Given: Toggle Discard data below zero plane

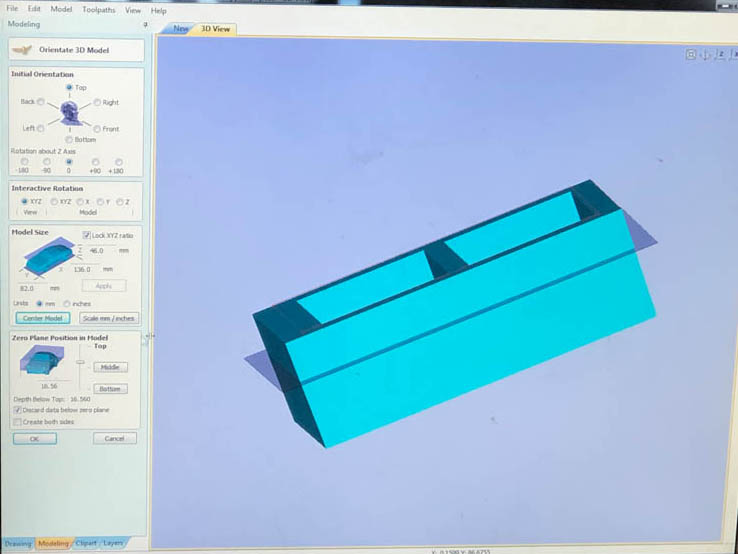Looking at the screenshot, I should tap(17, 410).
